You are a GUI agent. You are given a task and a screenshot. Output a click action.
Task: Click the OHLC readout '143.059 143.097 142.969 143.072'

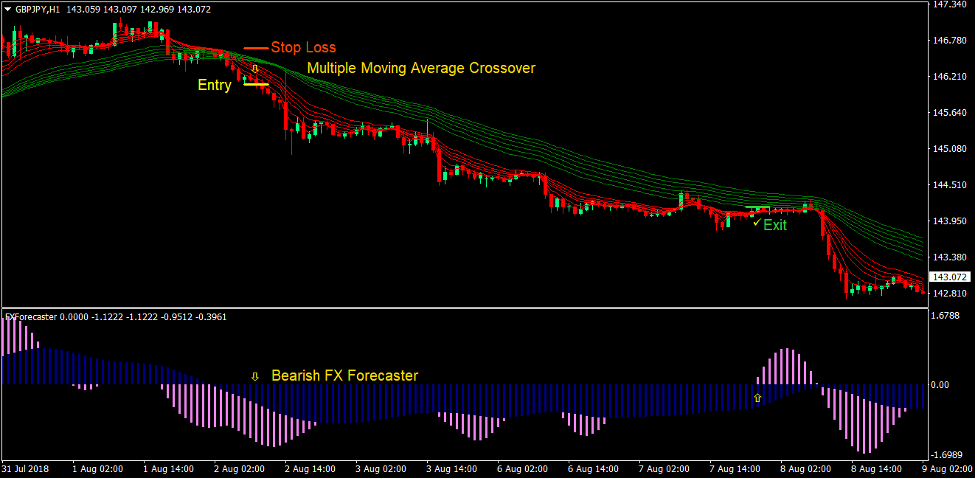(x=137, y=9)
